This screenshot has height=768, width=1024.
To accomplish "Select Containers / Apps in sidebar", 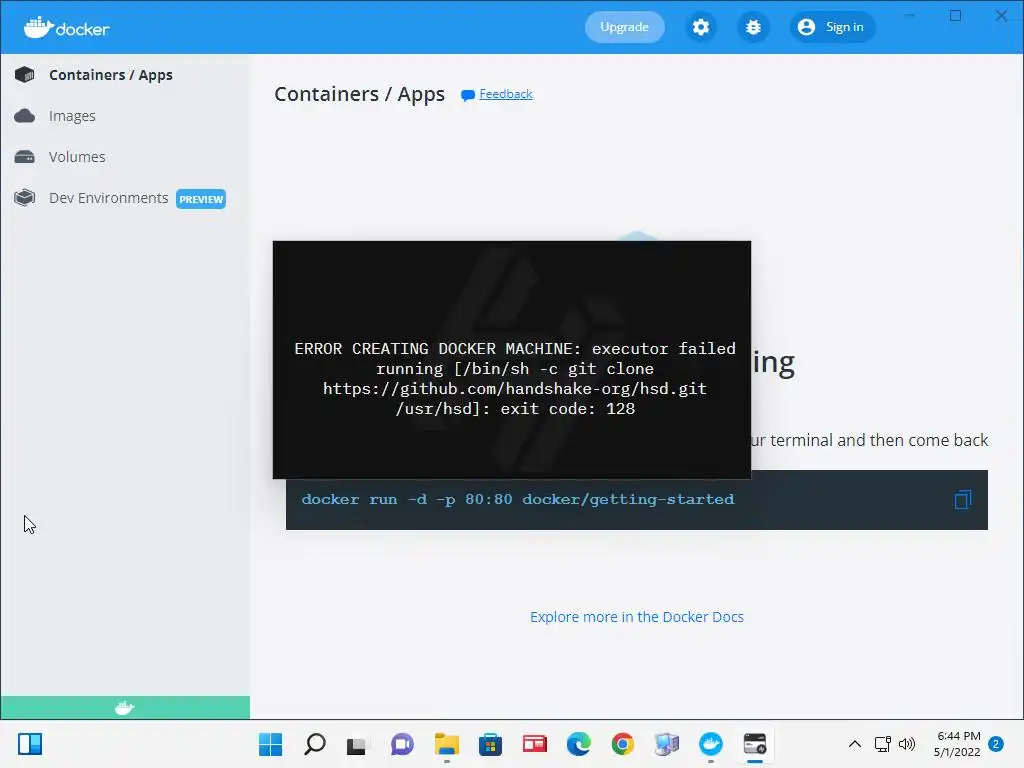I will pos(111,75).
